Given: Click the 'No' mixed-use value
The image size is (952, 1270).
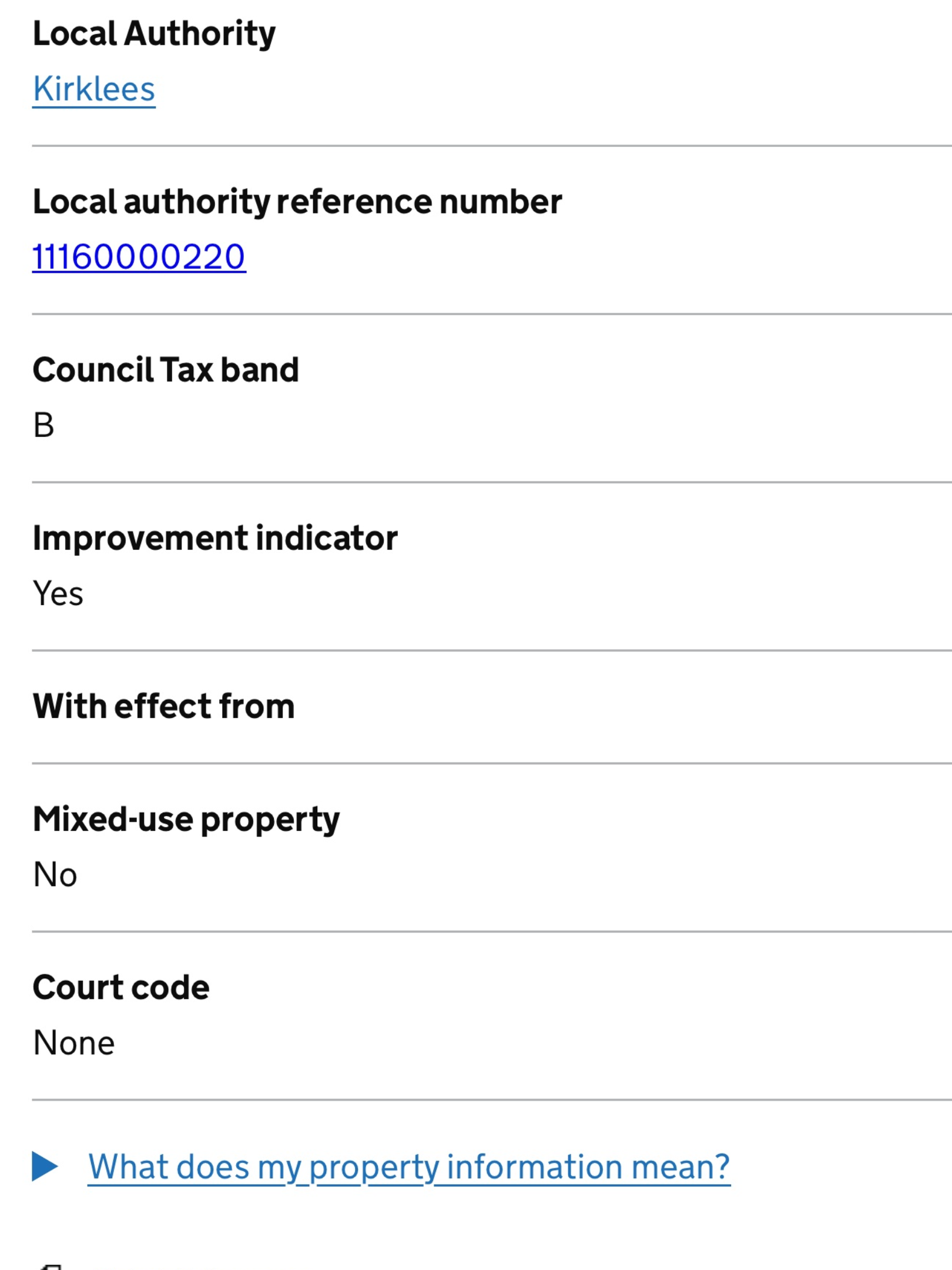Looking at the screenshot, I should (x=55, y=875).
